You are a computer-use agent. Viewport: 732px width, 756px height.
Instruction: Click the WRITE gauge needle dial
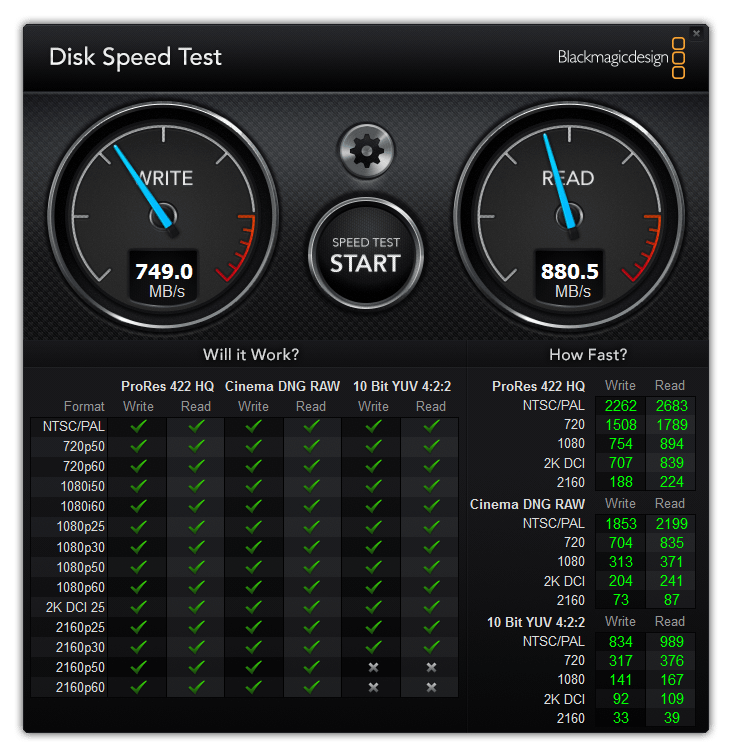(163, 216)
